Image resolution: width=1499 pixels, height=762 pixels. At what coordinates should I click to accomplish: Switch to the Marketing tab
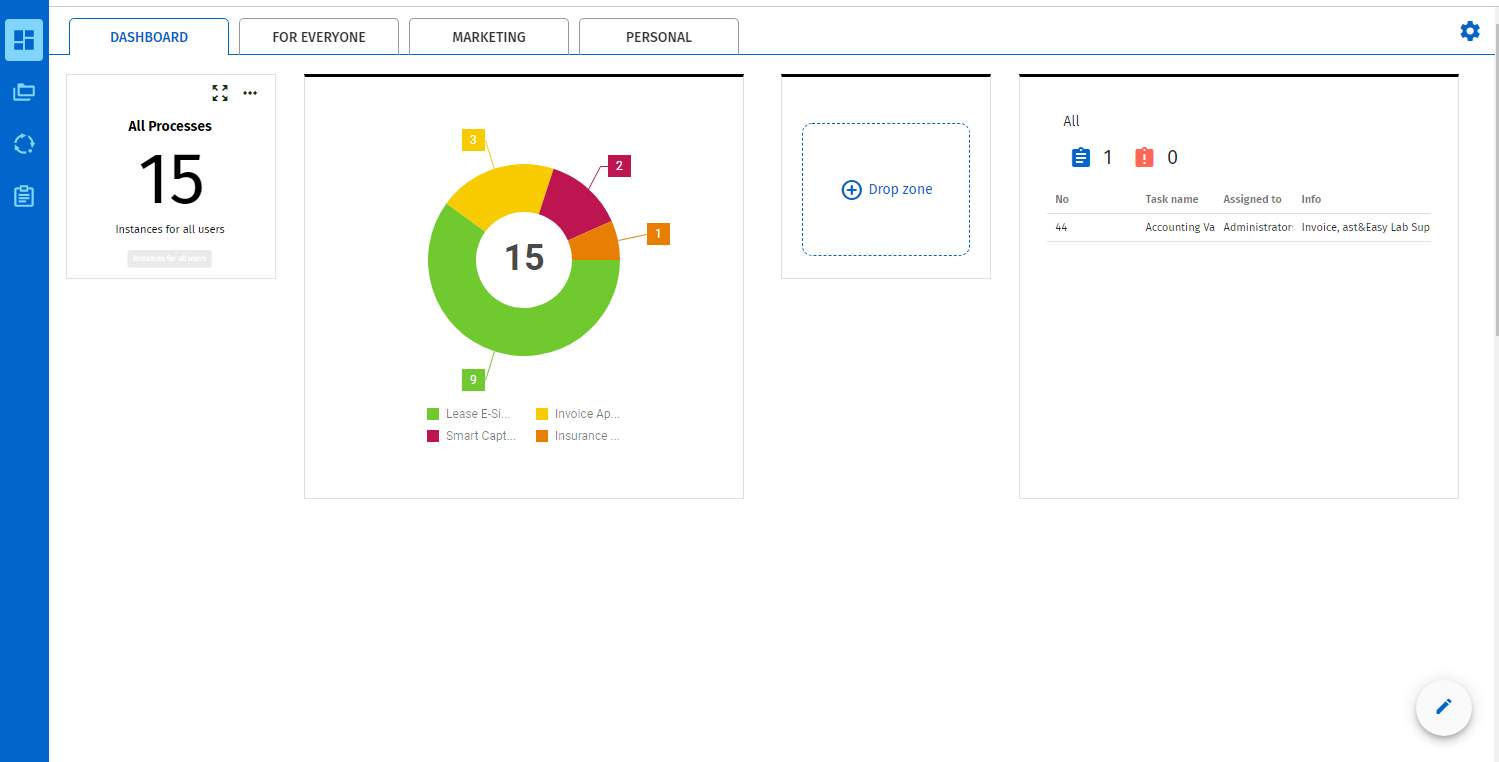tap(489, 37)
